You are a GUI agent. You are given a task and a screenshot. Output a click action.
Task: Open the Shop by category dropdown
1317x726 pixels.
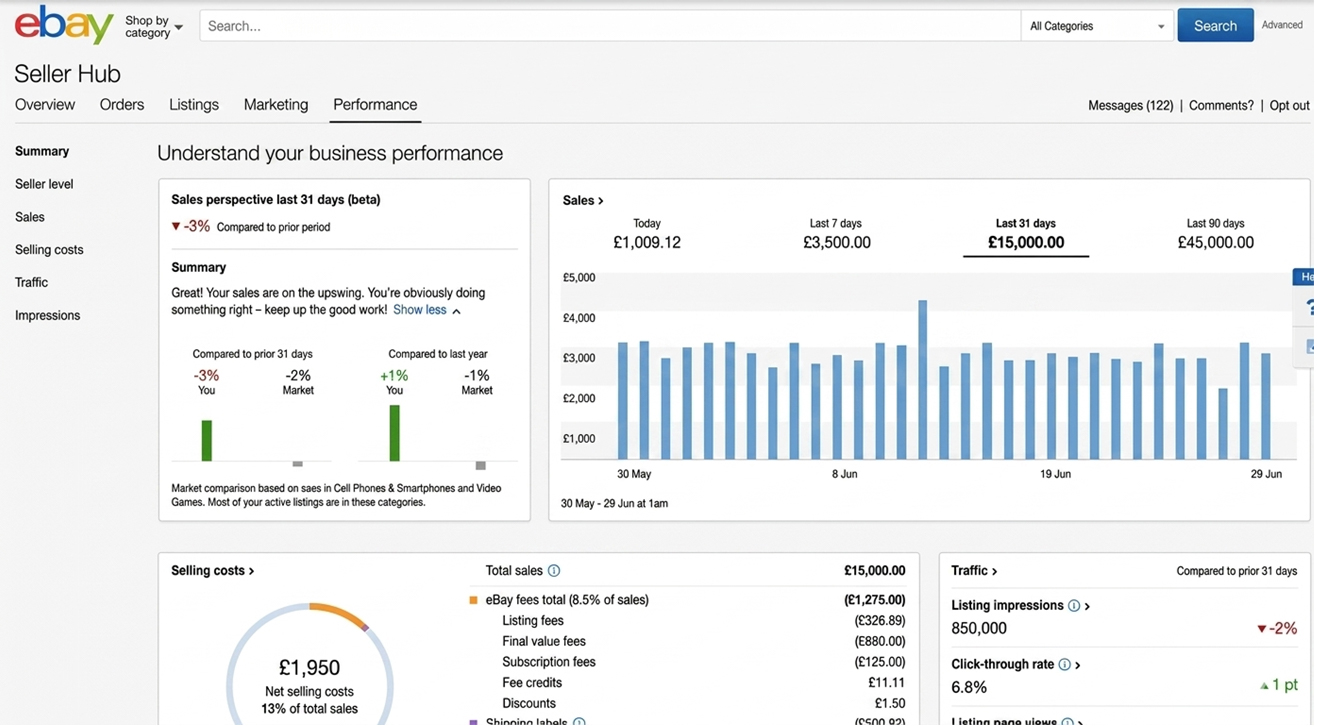[154, 27]
